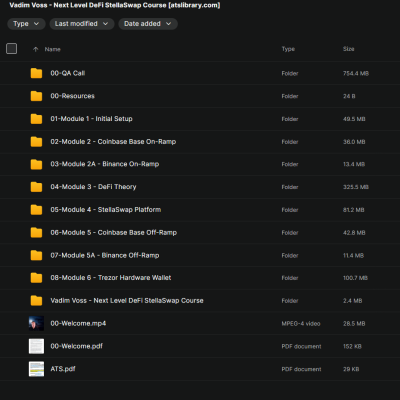This screenshot has height=400, width=400.
Task: Open the Date added filter dropdown
Action: click(148, 24)
